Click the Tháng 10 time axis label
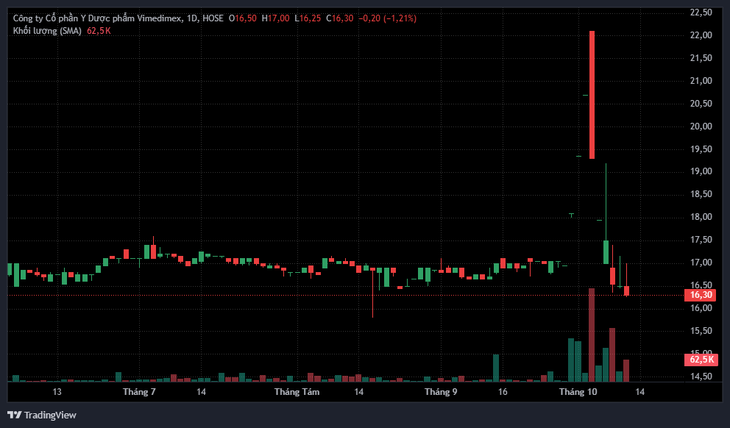This screenshot has width=730, height=428. click(578, 392)
